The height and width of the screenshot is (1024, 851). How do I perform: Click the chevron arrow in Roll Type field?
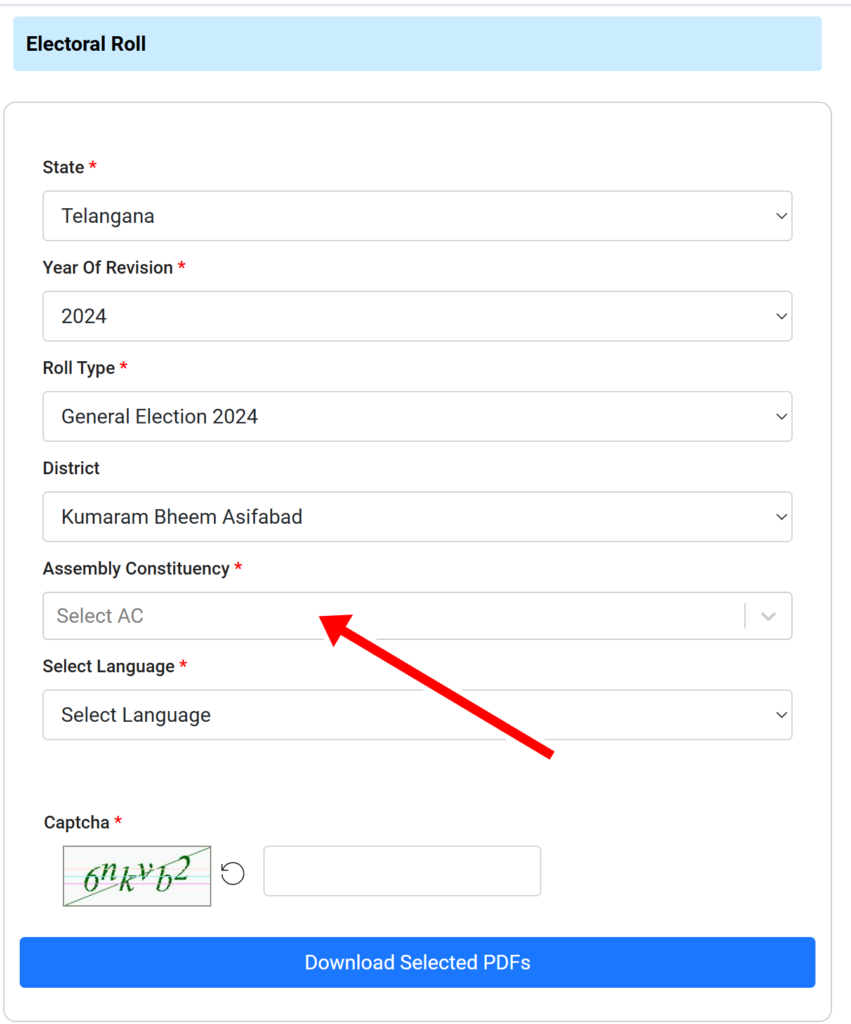(x=781, y=417)
